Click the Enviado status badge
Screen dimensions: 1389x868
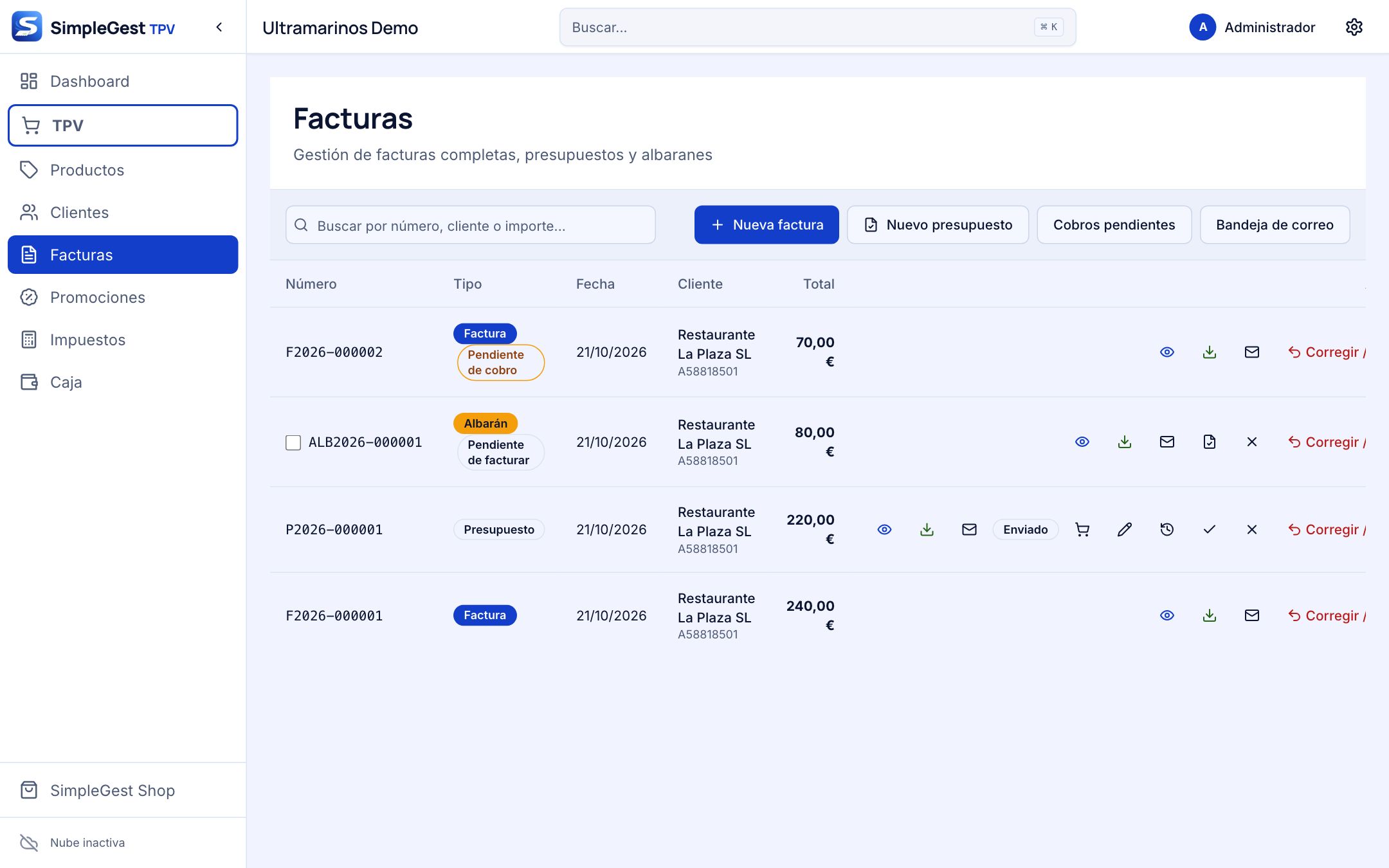(x=1026, y=529)
